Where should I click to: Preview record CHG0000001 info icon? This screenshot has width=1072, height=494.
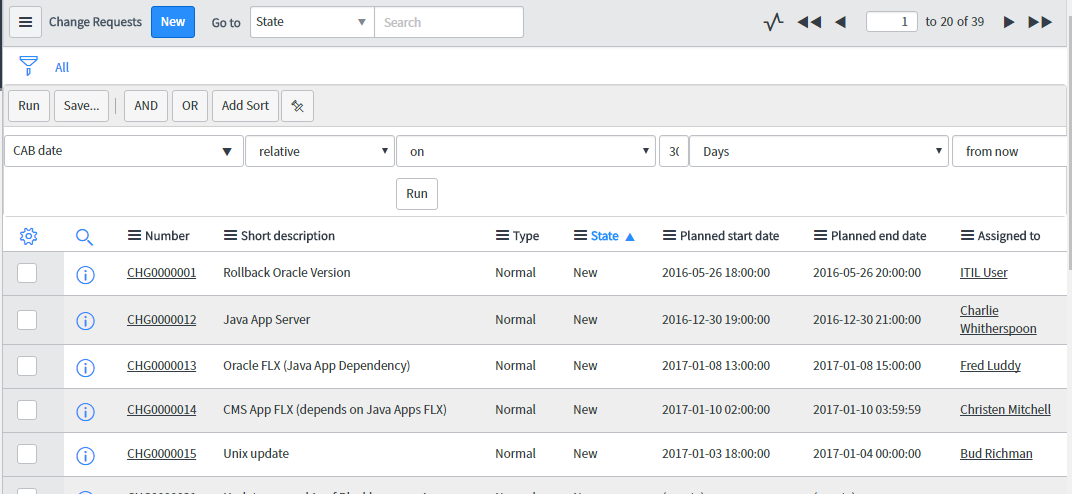(x=85, y=274)
